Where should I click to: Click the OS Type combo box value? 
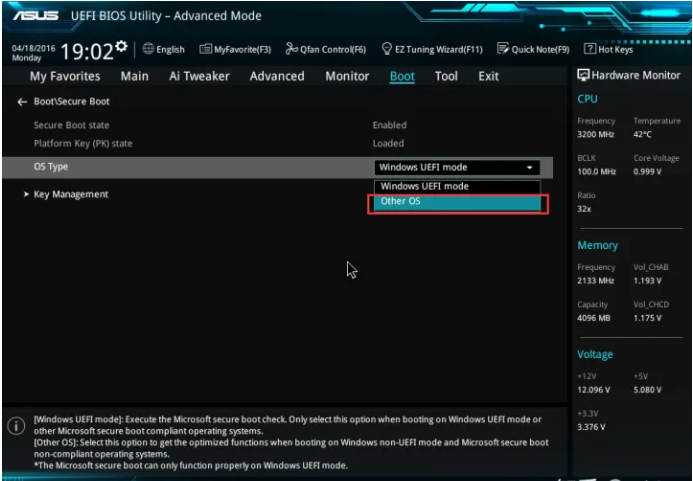pyautogui.click(x=457, y=168)
